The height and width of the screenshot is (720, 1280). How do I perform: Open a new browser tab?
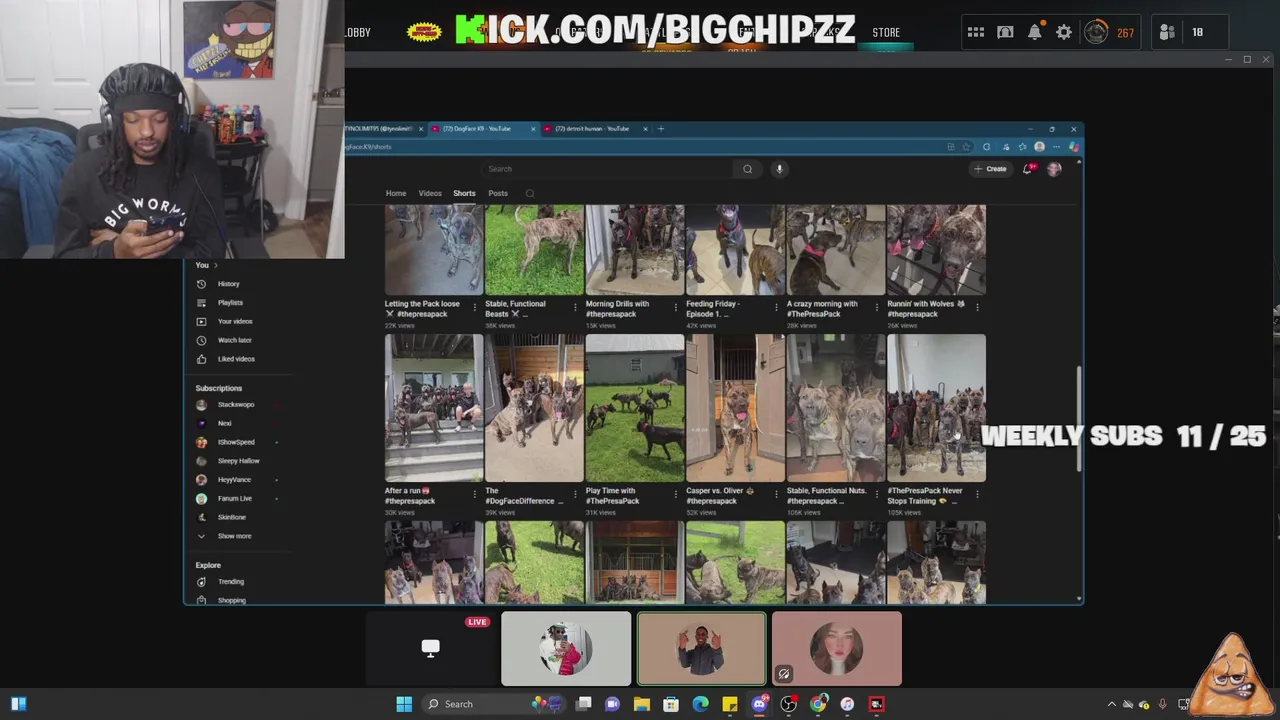click(660, 129)
